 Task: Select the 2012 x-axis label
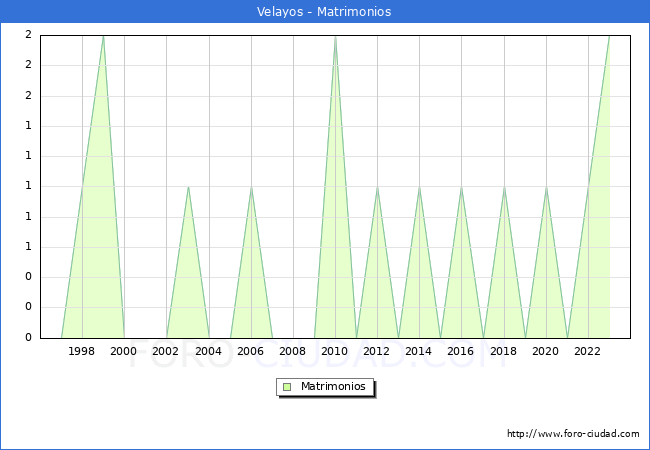coord(376,351)
